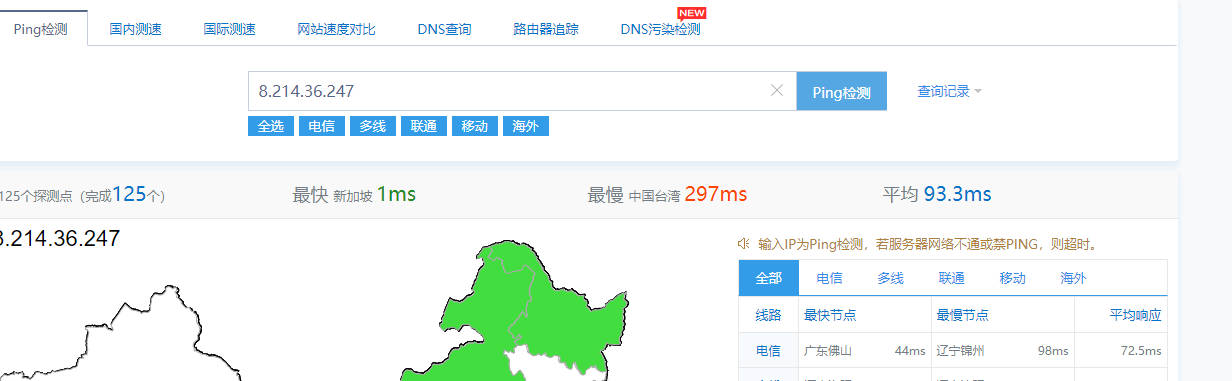Click the IP address input field

coord(508,91)
